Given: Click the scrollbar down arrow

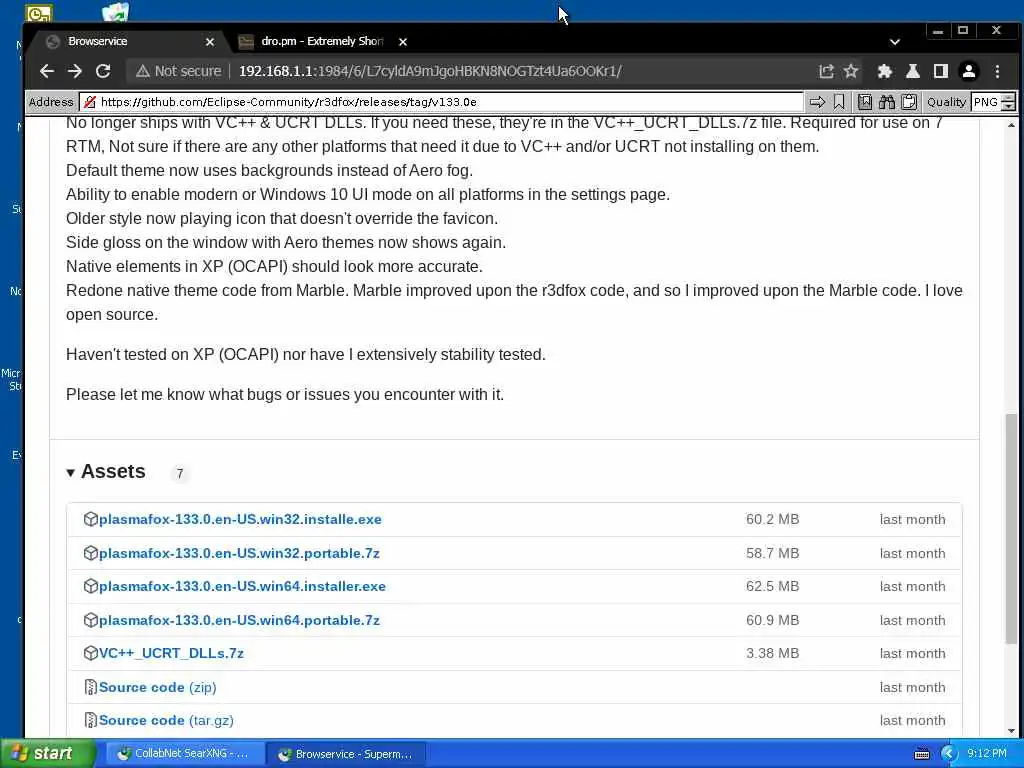Looking at the screenshot, I should [x=1011, y=731].
